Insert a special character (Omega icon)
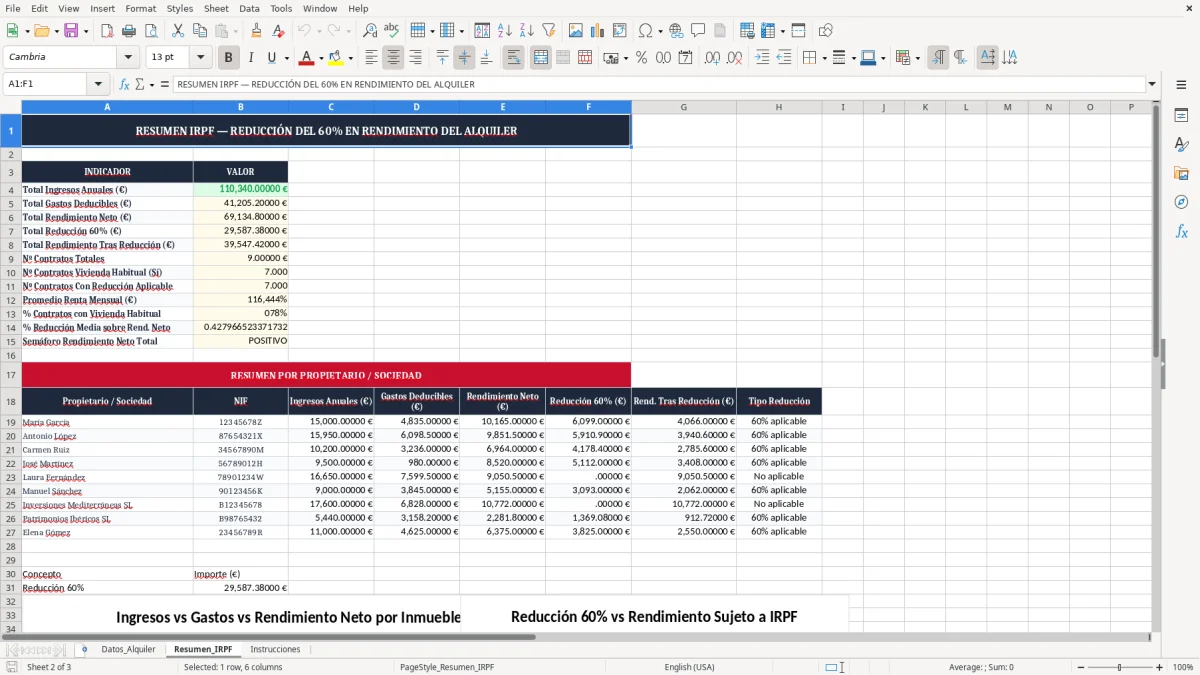The height and width of the screenshot is (675, 1200). coord(645,31)
